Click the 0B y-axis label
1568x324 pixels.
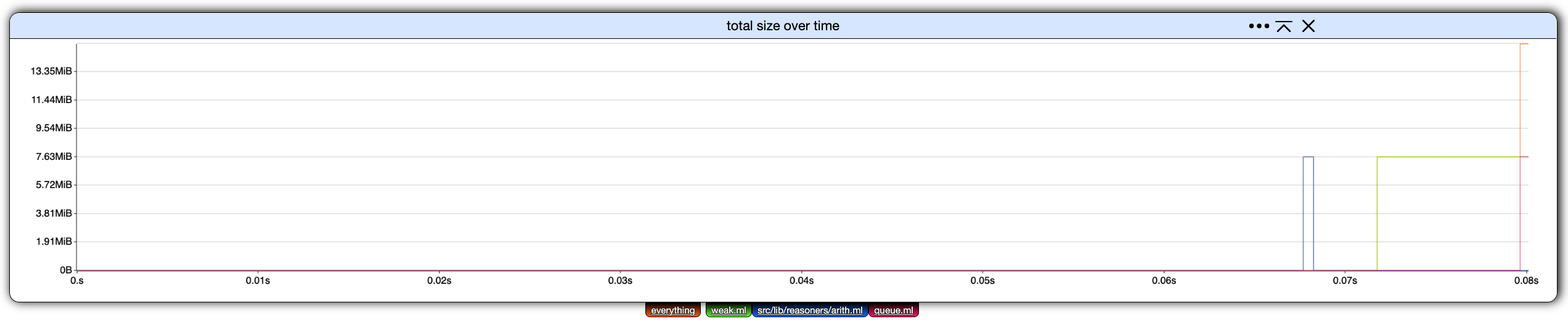[66, 270]
